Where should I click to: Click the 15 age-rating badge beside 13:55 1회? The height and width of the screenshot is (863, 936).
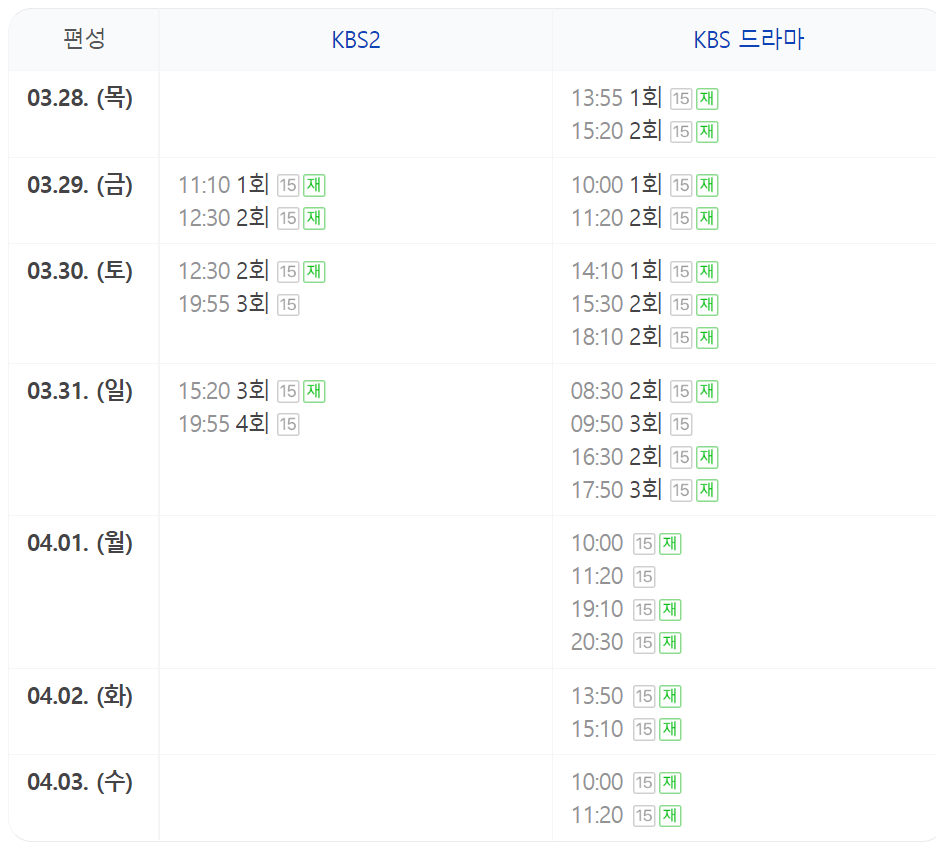681,98
